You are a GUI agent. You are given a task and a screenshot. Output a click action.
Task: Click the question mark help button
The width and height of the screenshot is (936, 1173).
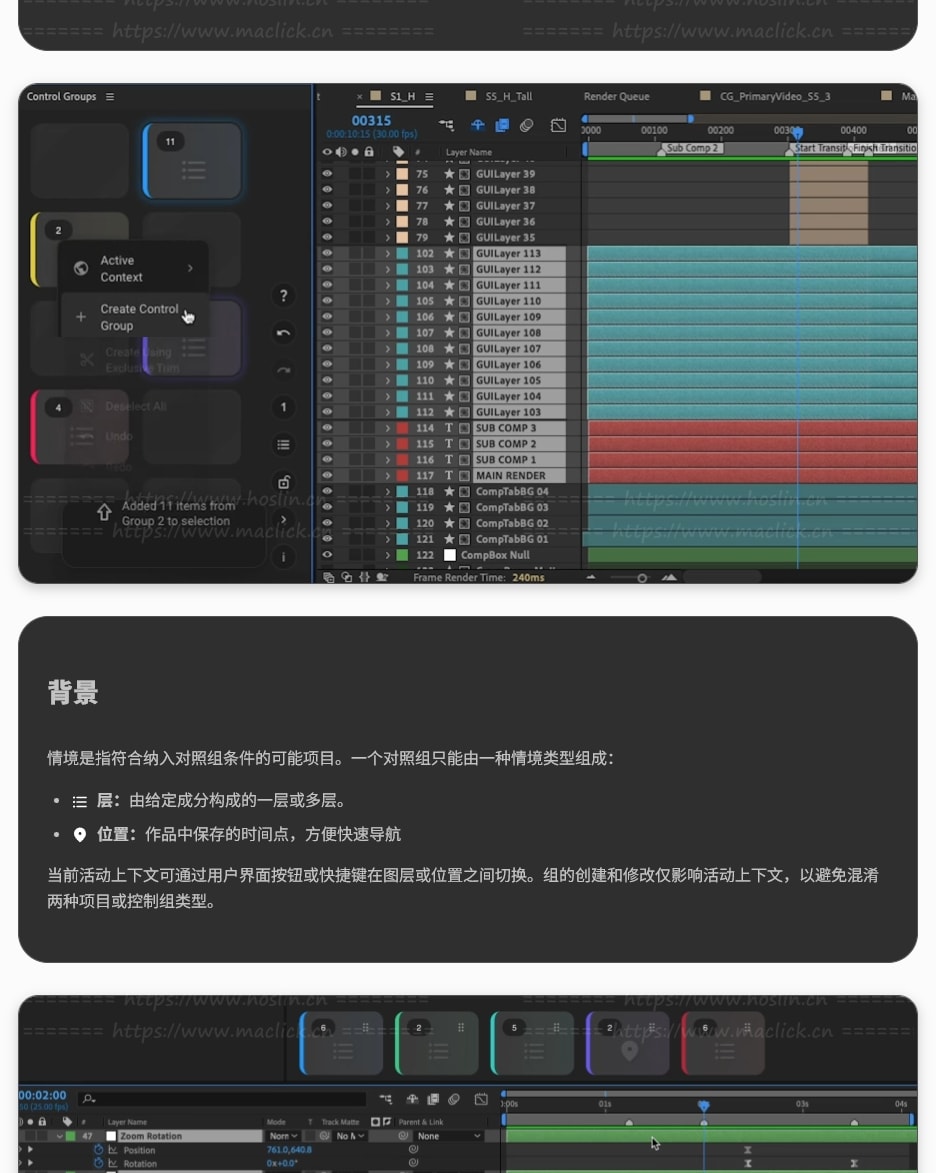click(284, 295)
